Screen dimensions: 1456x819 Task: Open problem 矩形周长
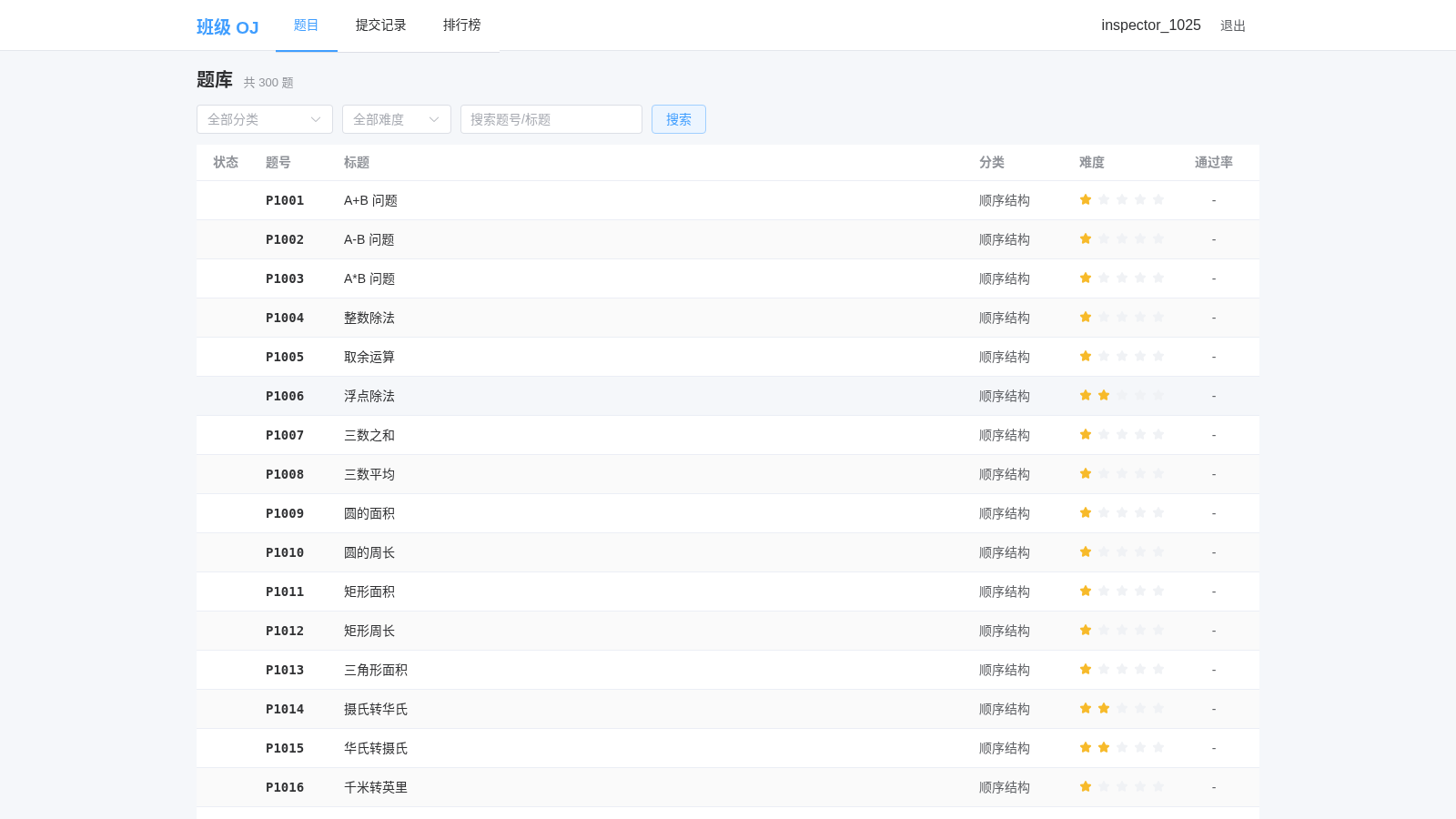(x=369, y=631)
